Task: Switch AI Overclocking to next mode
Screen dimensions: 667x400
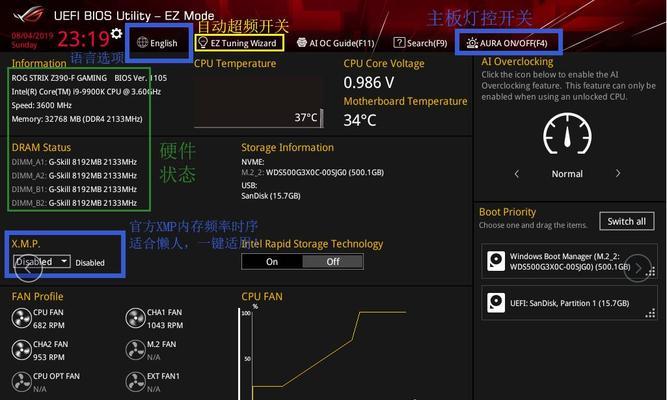Action: (x=618, y=174)
